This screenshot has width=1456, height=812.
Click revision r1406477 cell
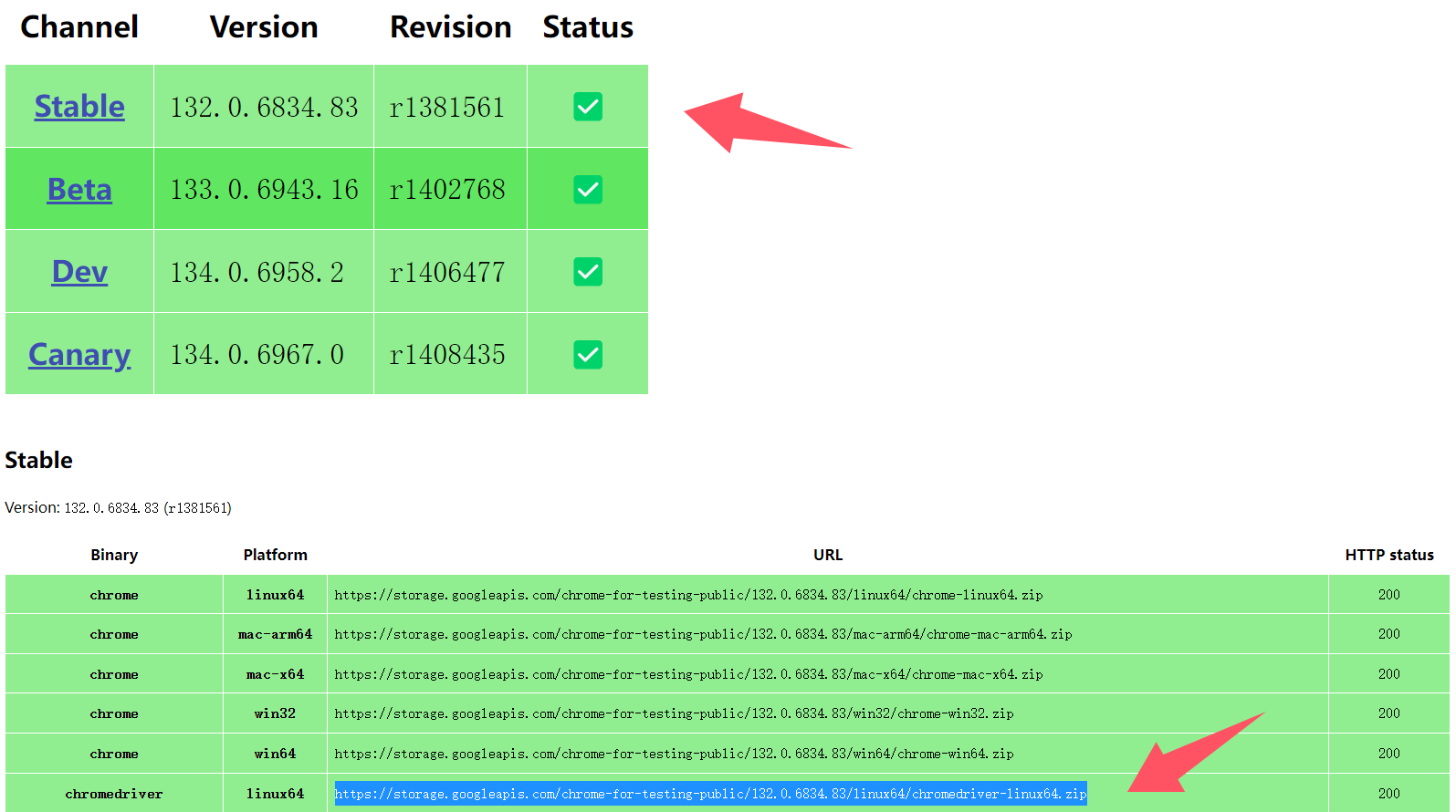[x=450, y=272]
